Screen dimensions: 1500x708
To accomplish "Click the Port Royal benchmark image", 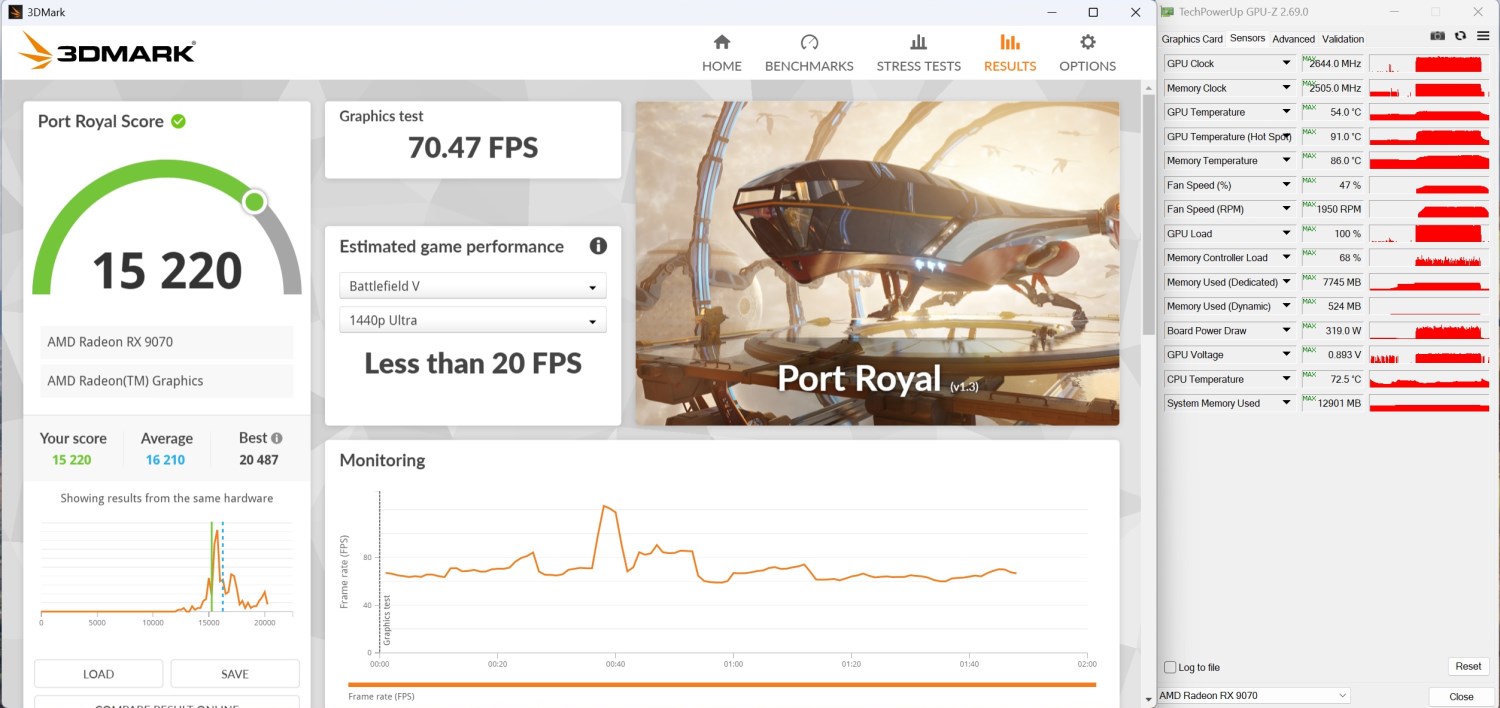I will pos(877,263).
